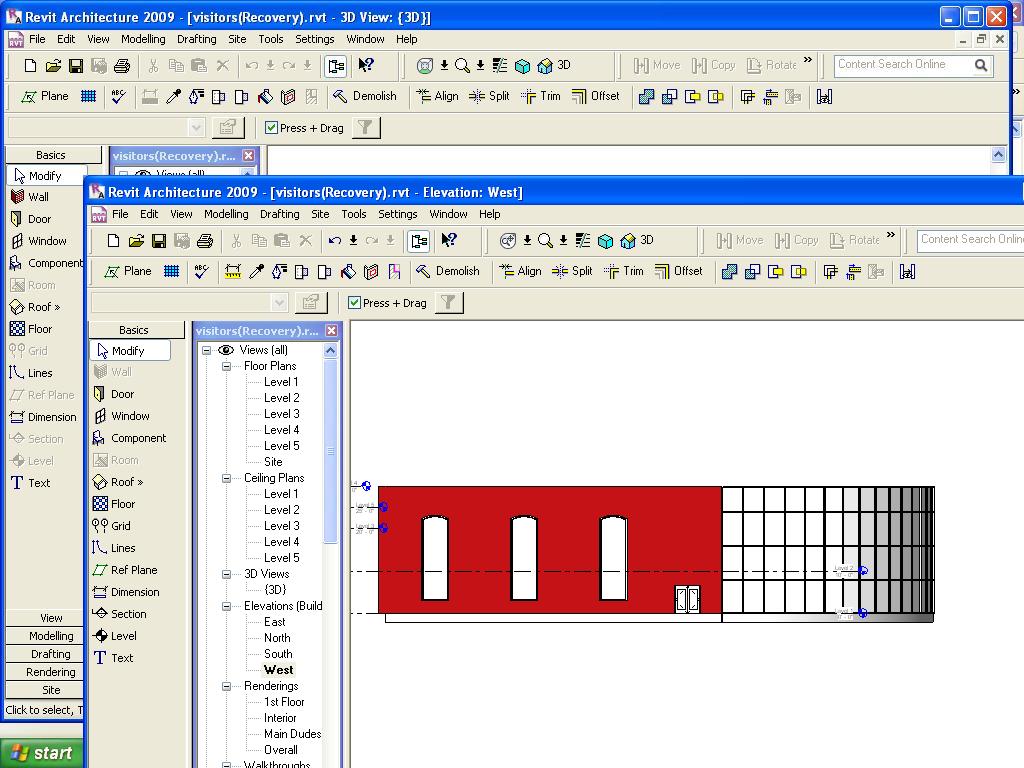Viewport: 1024px width, 768px height.
Task: Select Demolish hammer tool in front window
Action: click(448, 271)
